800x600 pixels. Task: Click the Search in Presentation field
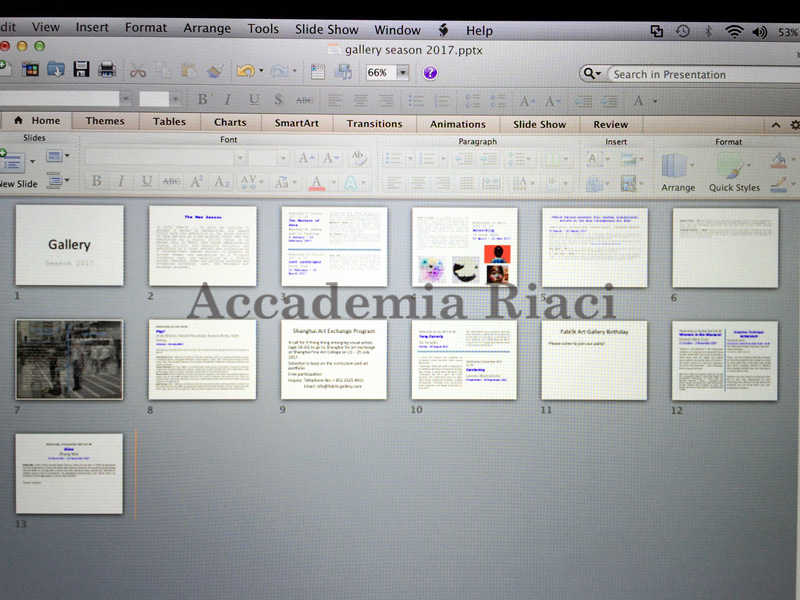704,74
